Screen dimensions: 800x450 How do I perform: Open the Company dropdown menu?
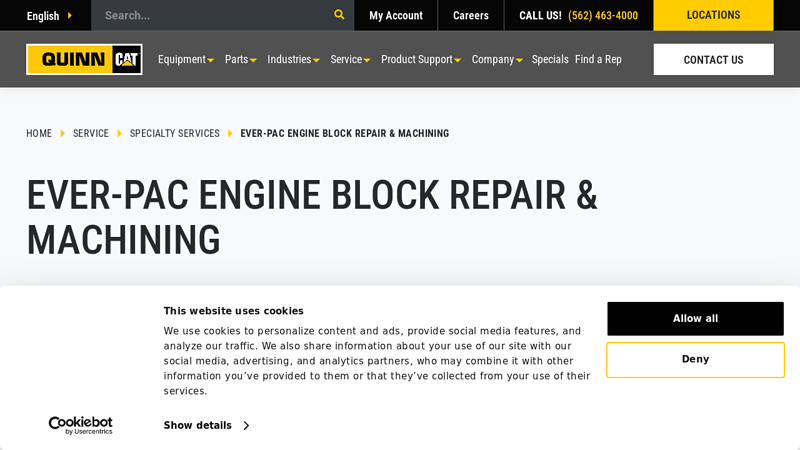click(497, 59)
